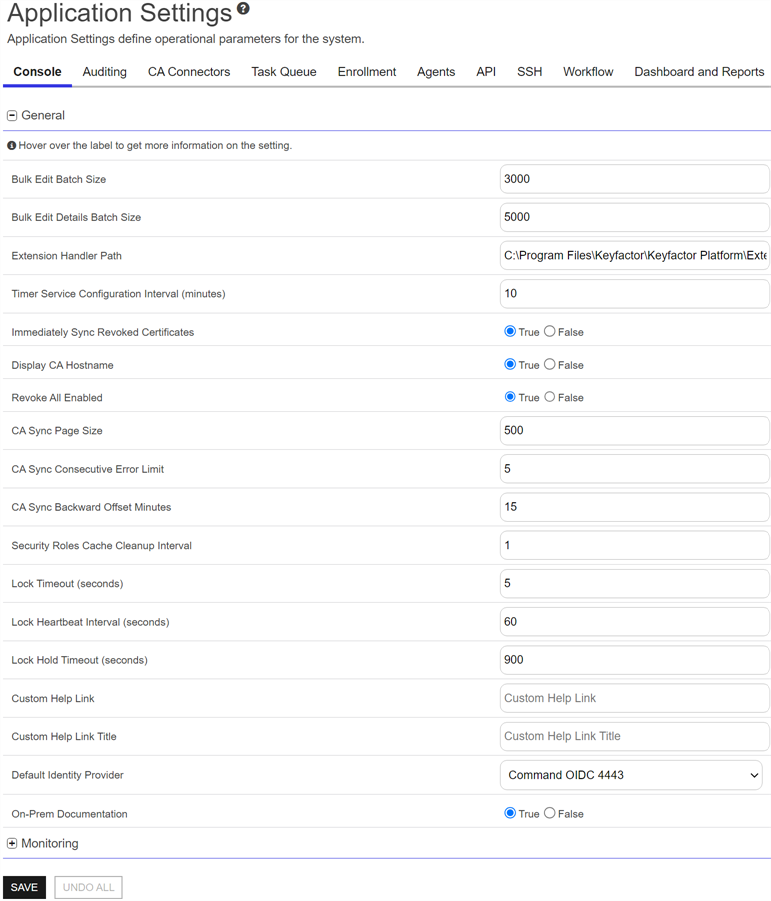Click the Revoke All Enabled label
Viewport: 771px width, 901px height.
click(57, 398)
